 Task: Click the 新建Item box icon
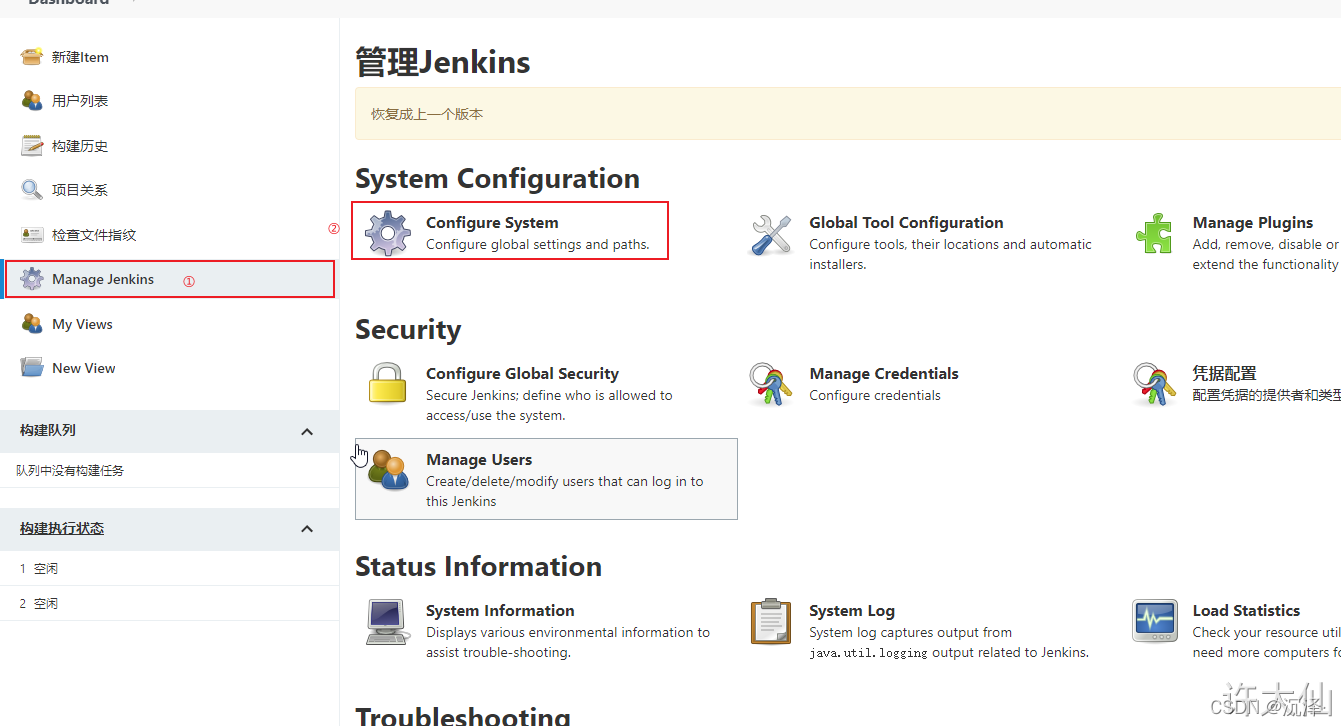point(32,57)
